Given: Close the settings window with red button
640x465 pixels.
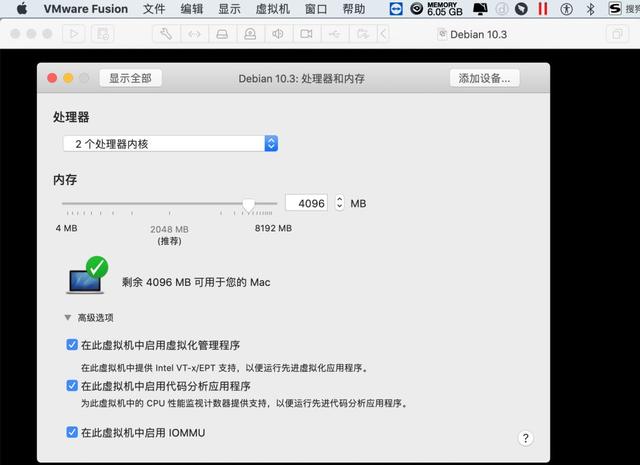Looking at the screenshot, I should point(52,78).
